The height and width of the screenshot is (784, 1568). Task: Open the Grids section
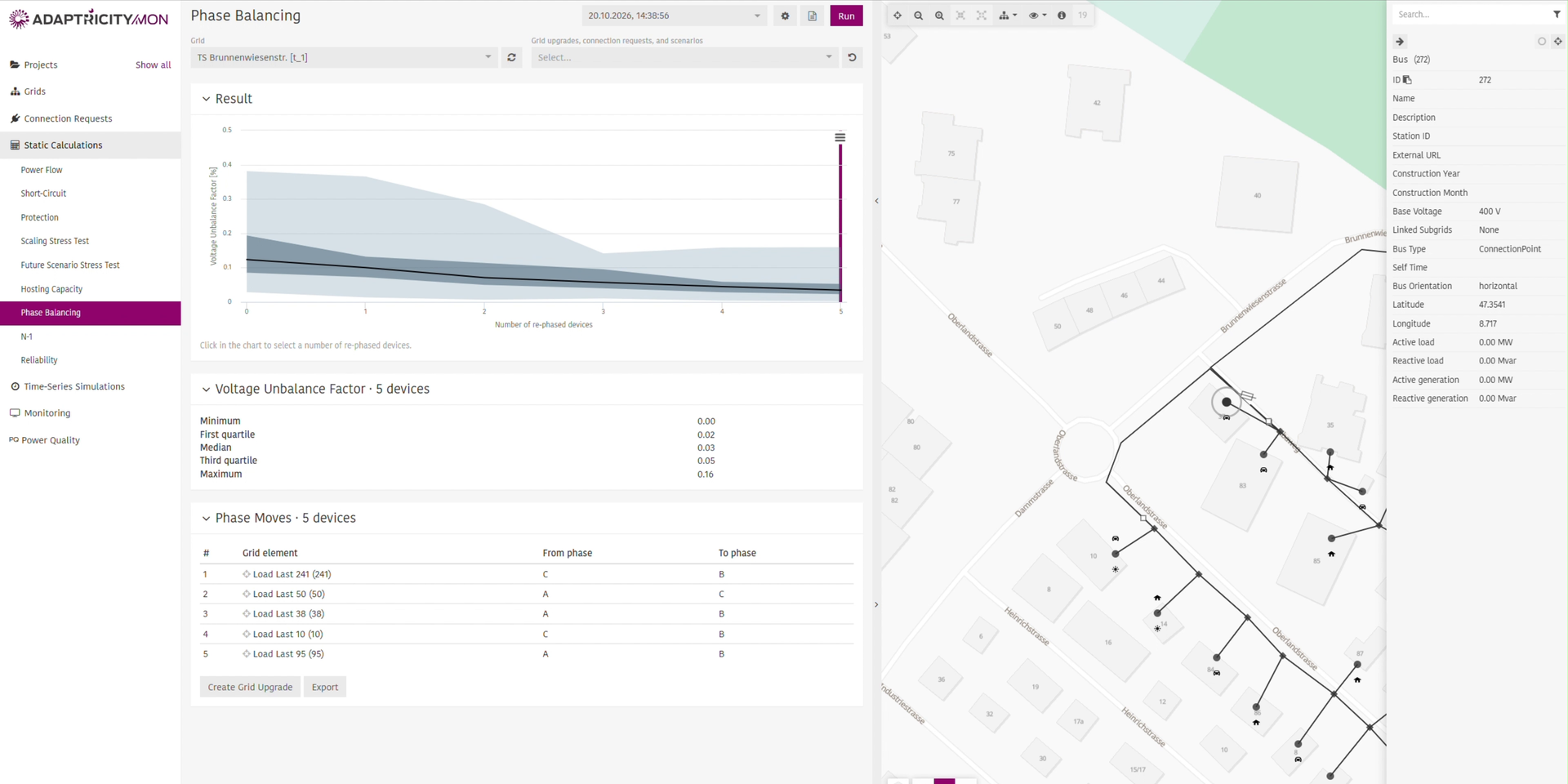tap(35, 91)
